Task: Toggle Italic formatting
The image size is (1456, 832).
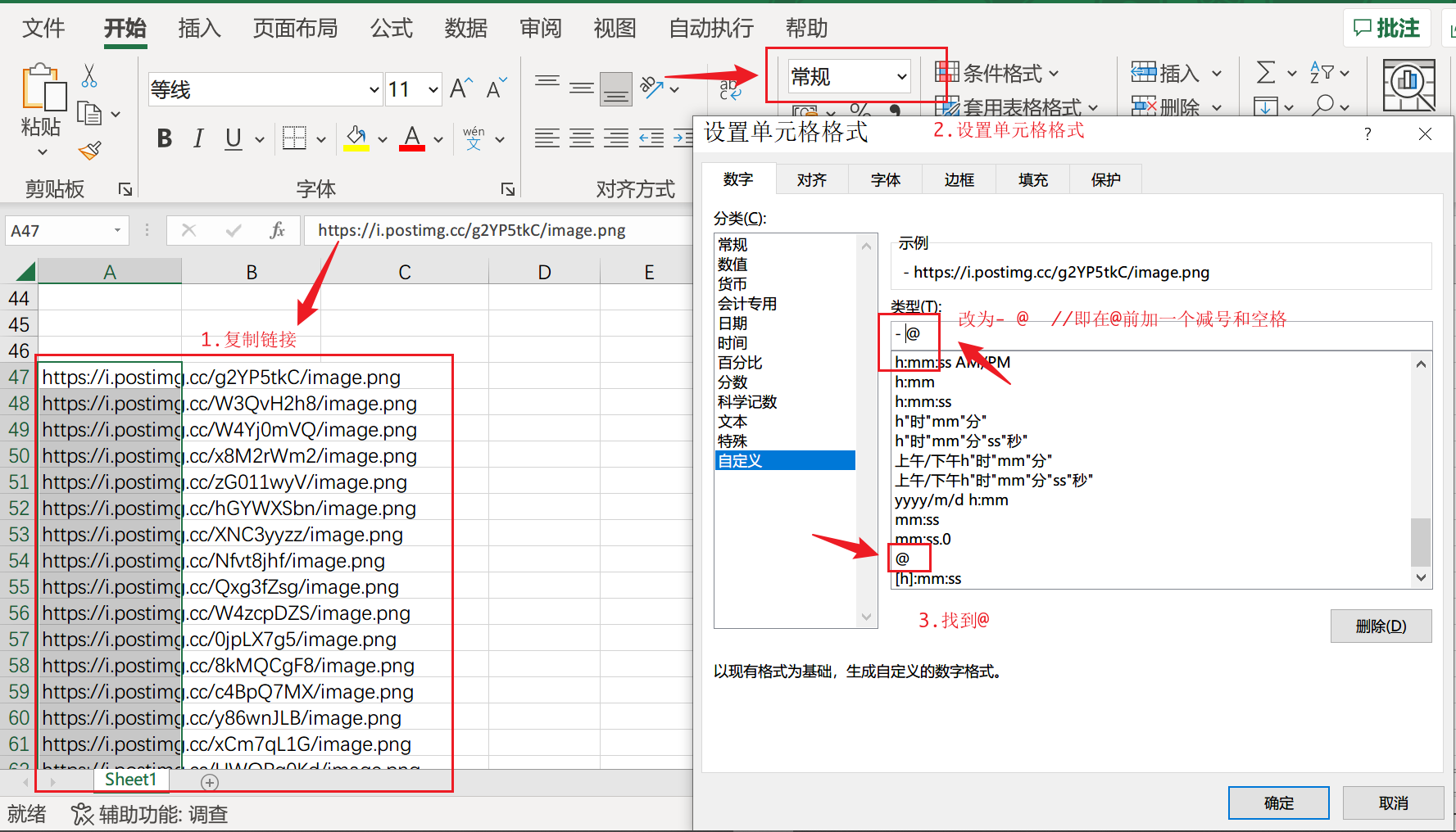Action: [198, 138]
